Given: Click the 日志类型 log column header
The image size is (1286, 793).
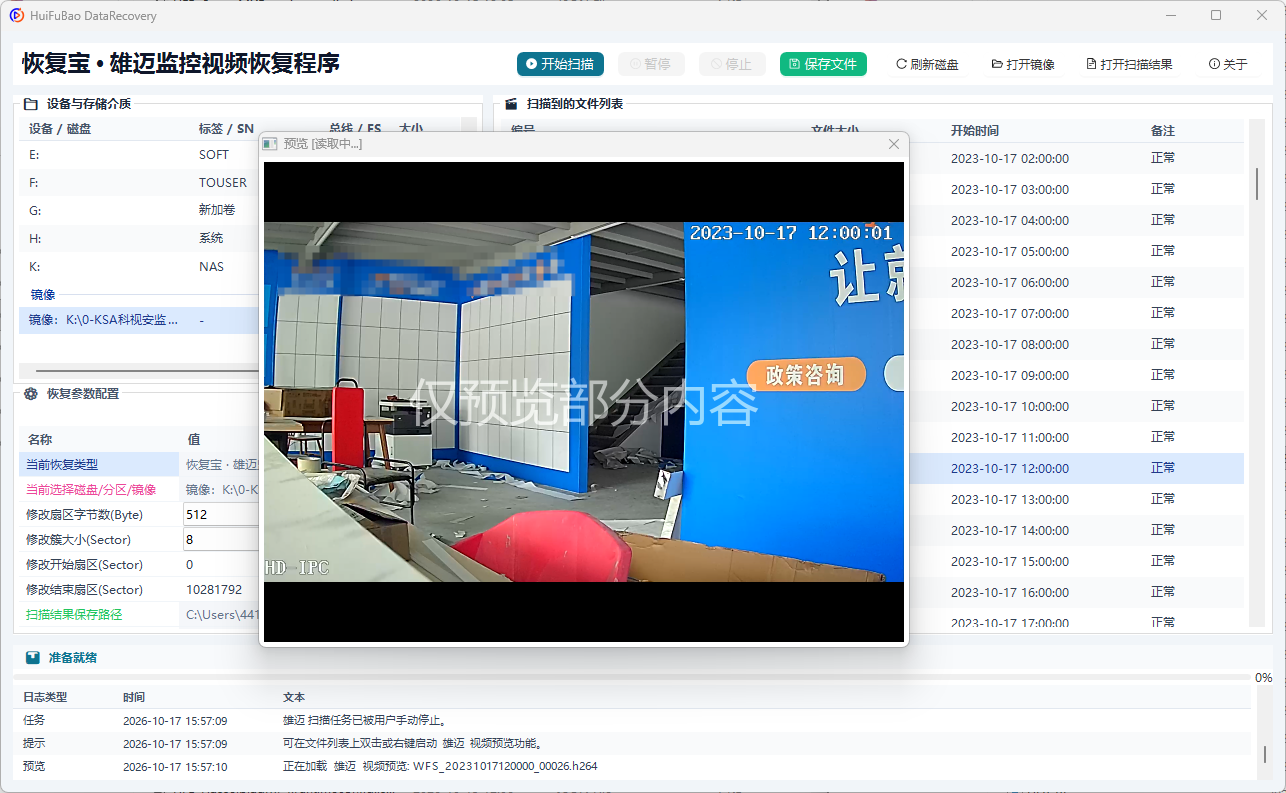Looking at the screenshot, I should [x=45, y=697].
